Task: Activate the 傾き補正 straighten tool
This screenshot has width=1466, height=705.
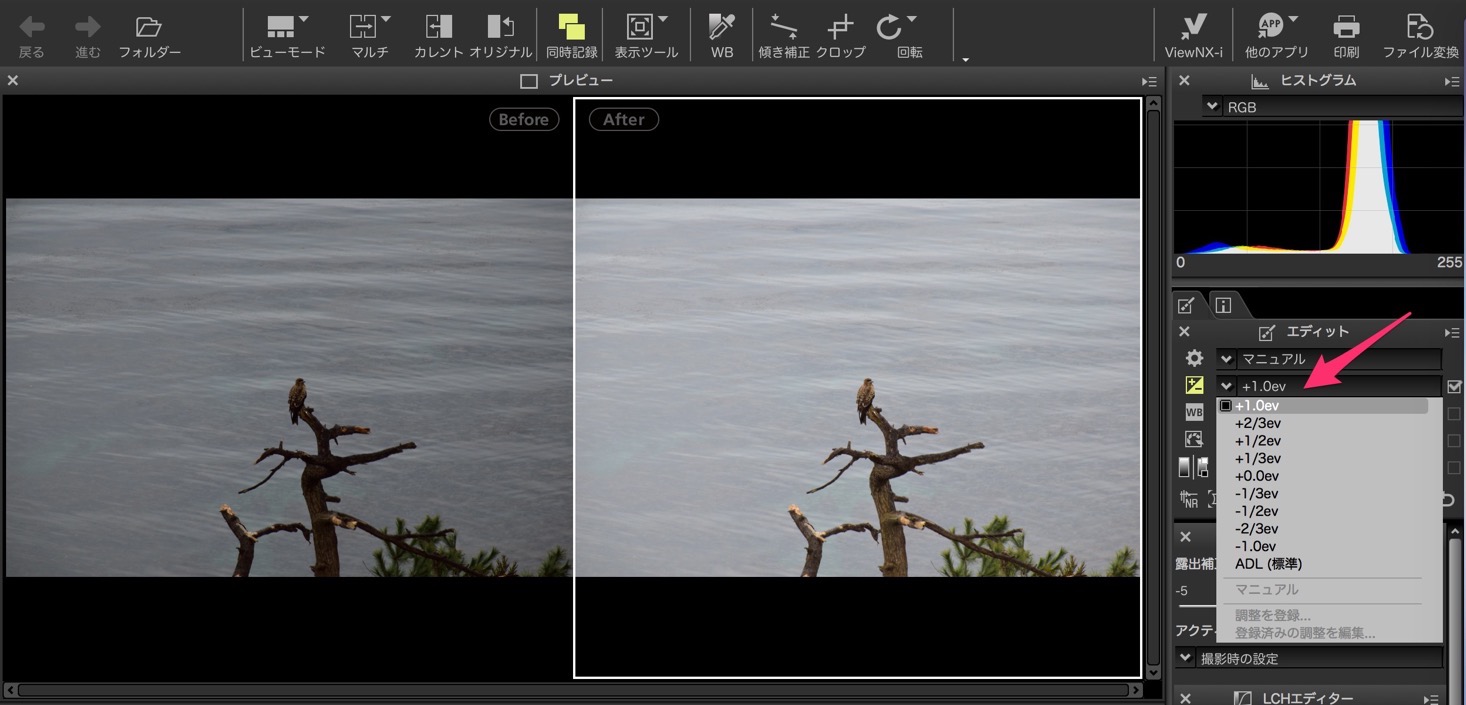Action: [783, 35]
